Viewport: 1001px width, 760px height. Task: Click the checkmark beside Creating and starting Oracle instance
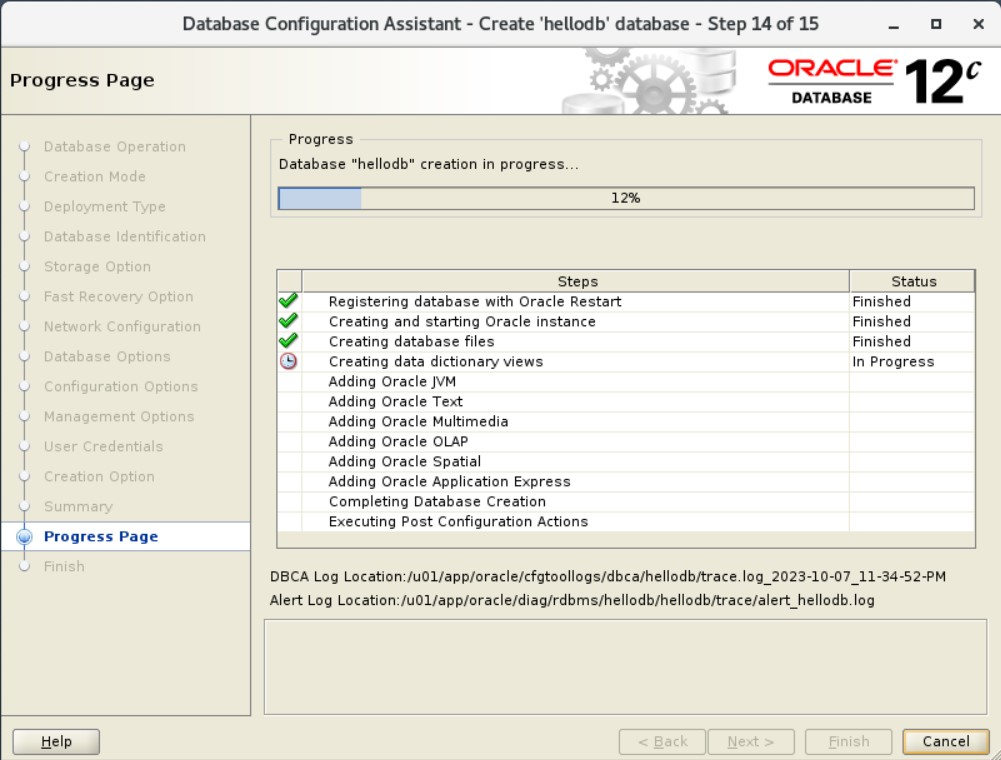289,321
